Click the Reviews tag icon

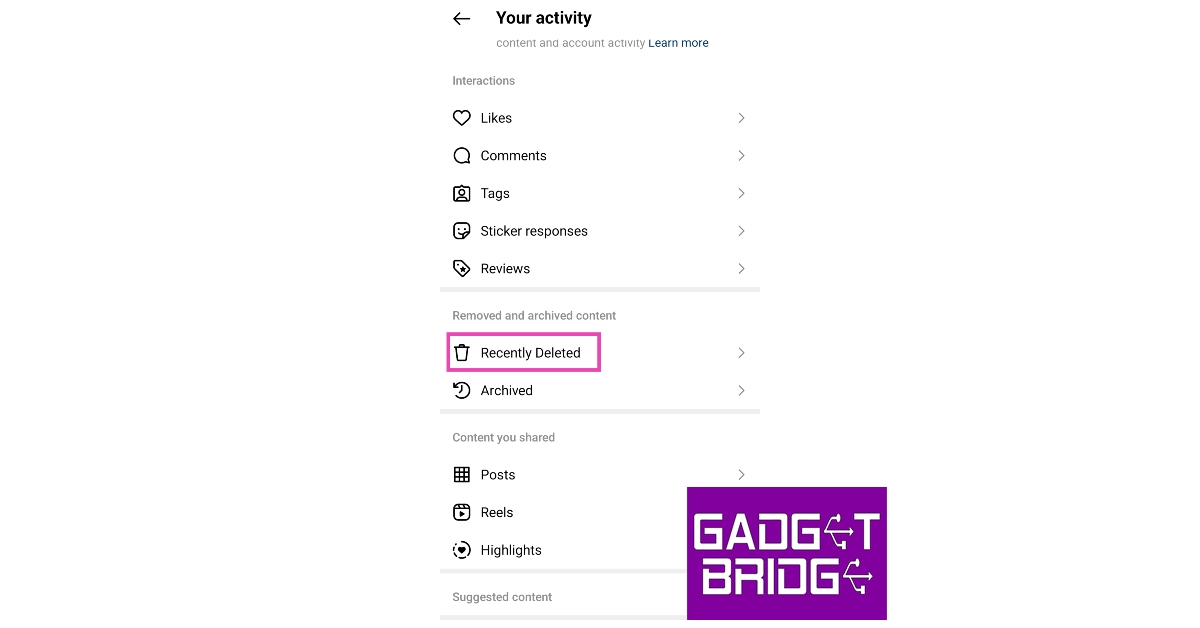coord(461,269)
